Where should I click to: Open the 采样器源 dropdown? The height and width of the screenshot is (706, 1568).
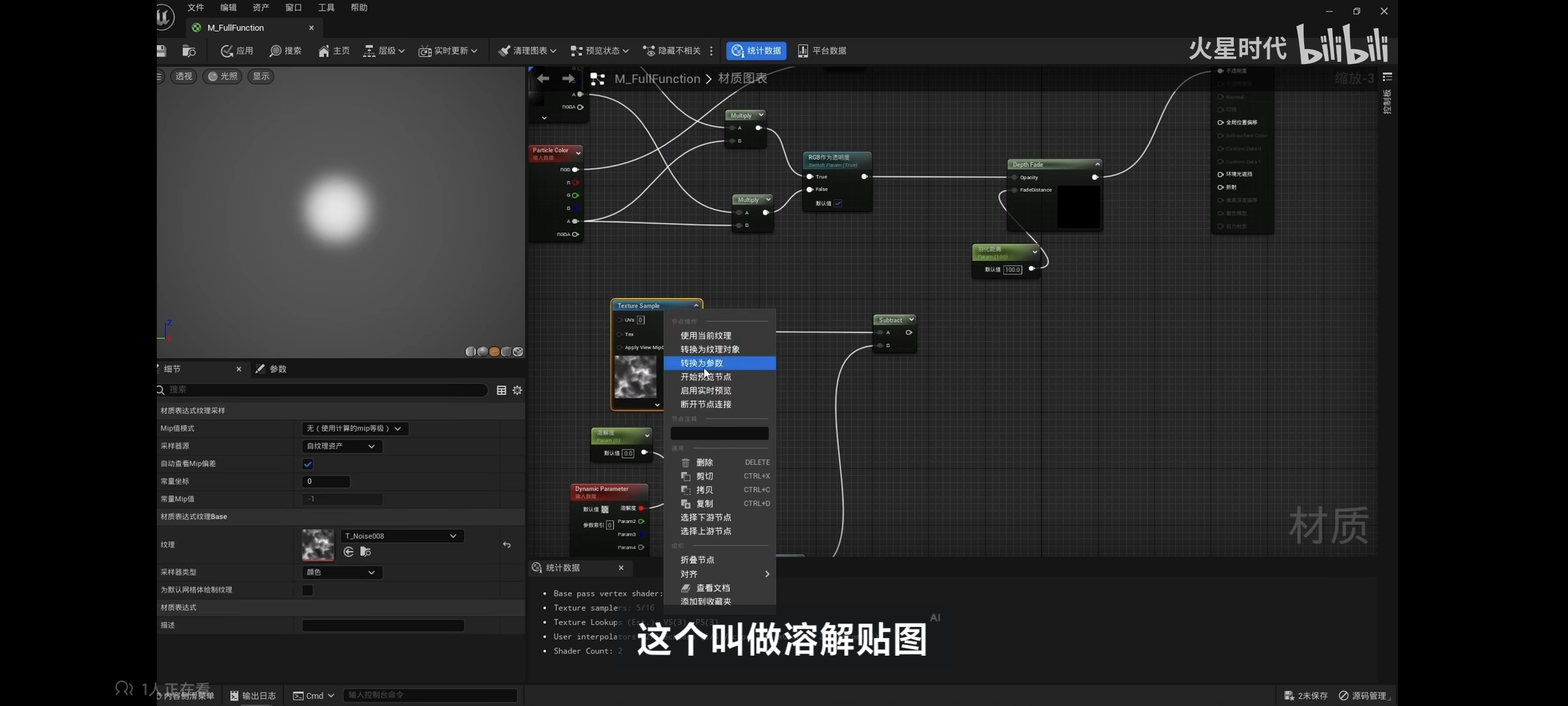point(341,446)
